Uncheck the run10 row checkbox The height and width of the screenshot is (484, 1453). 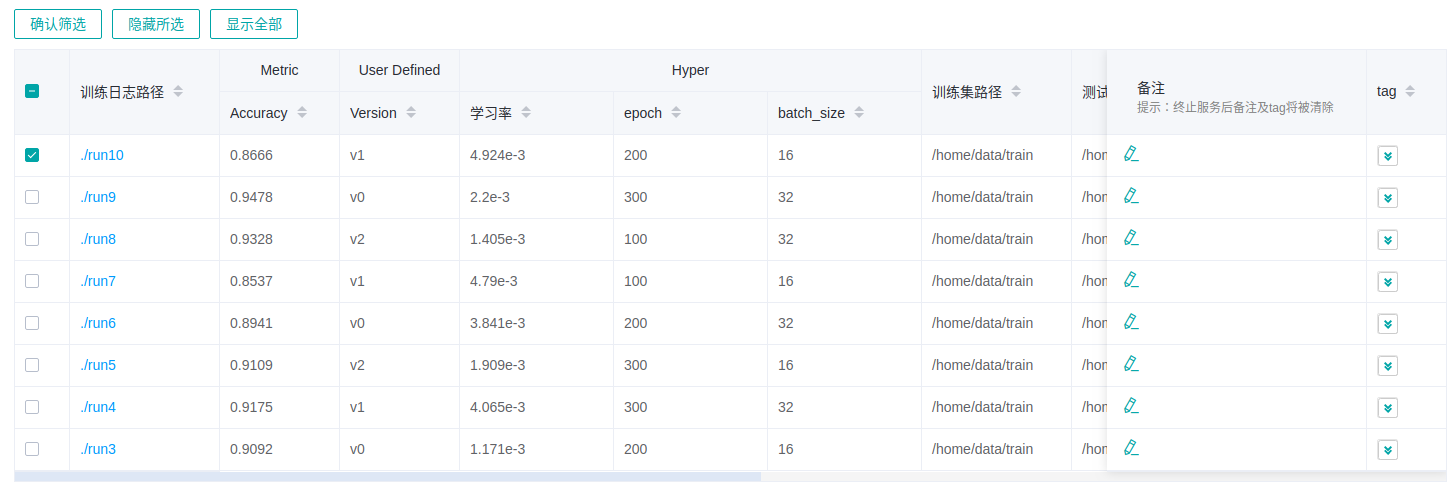(x=32, y=155)
